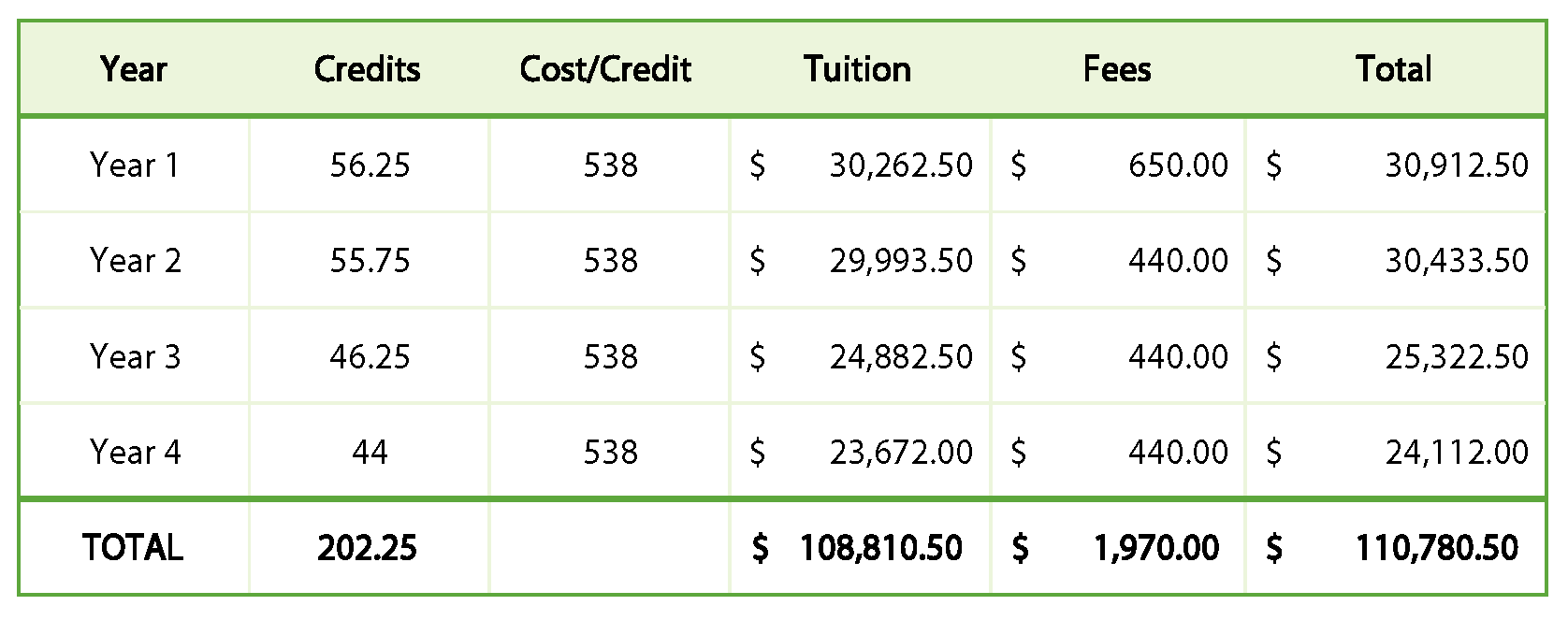Click the 55.75 credits value
The height and width of the screenshot is (620, 1568).
370,261
